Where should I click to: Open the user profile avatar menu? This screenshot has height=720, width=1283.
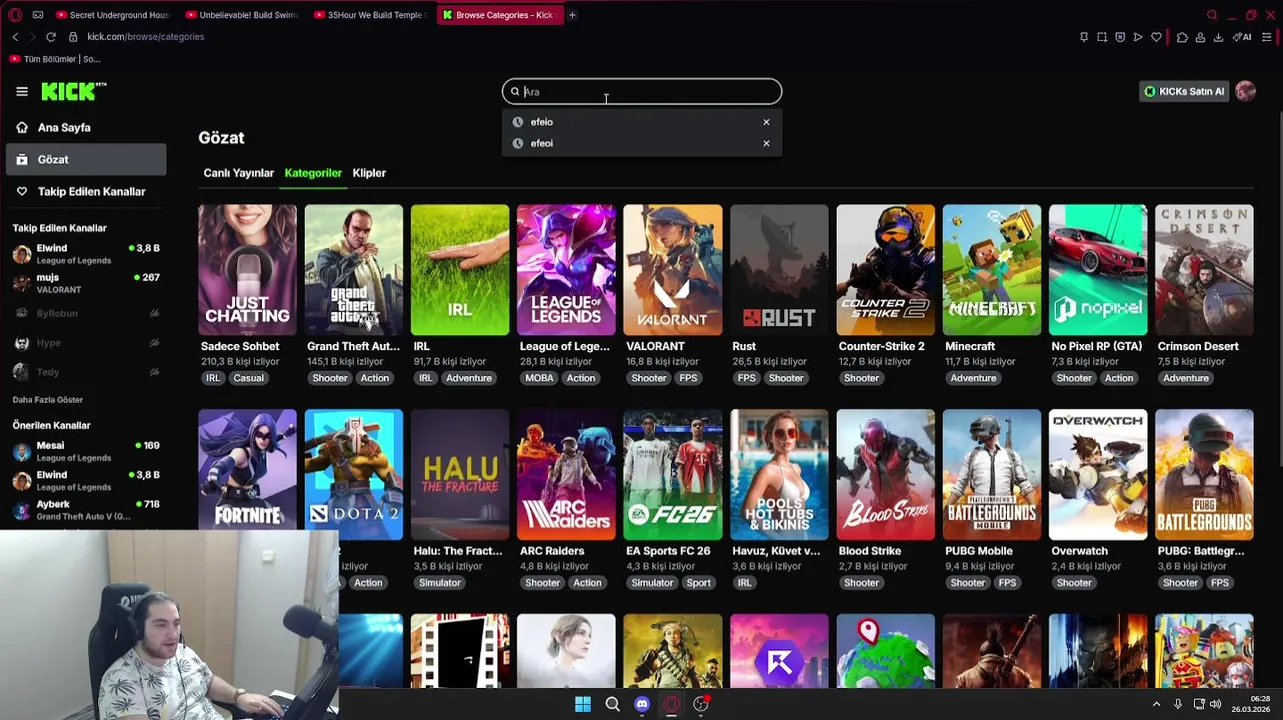(x=1245, y=91)
